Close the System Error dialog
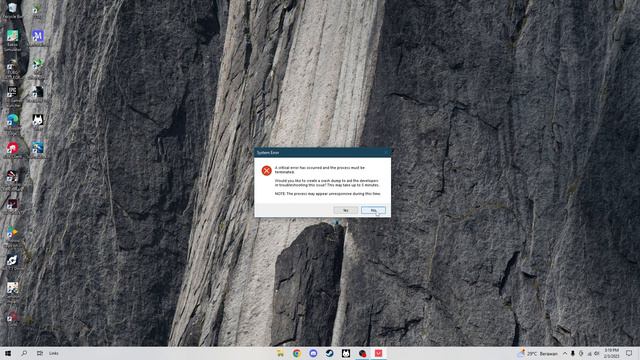This screenshot has width=640, height=360. [386, 153]
